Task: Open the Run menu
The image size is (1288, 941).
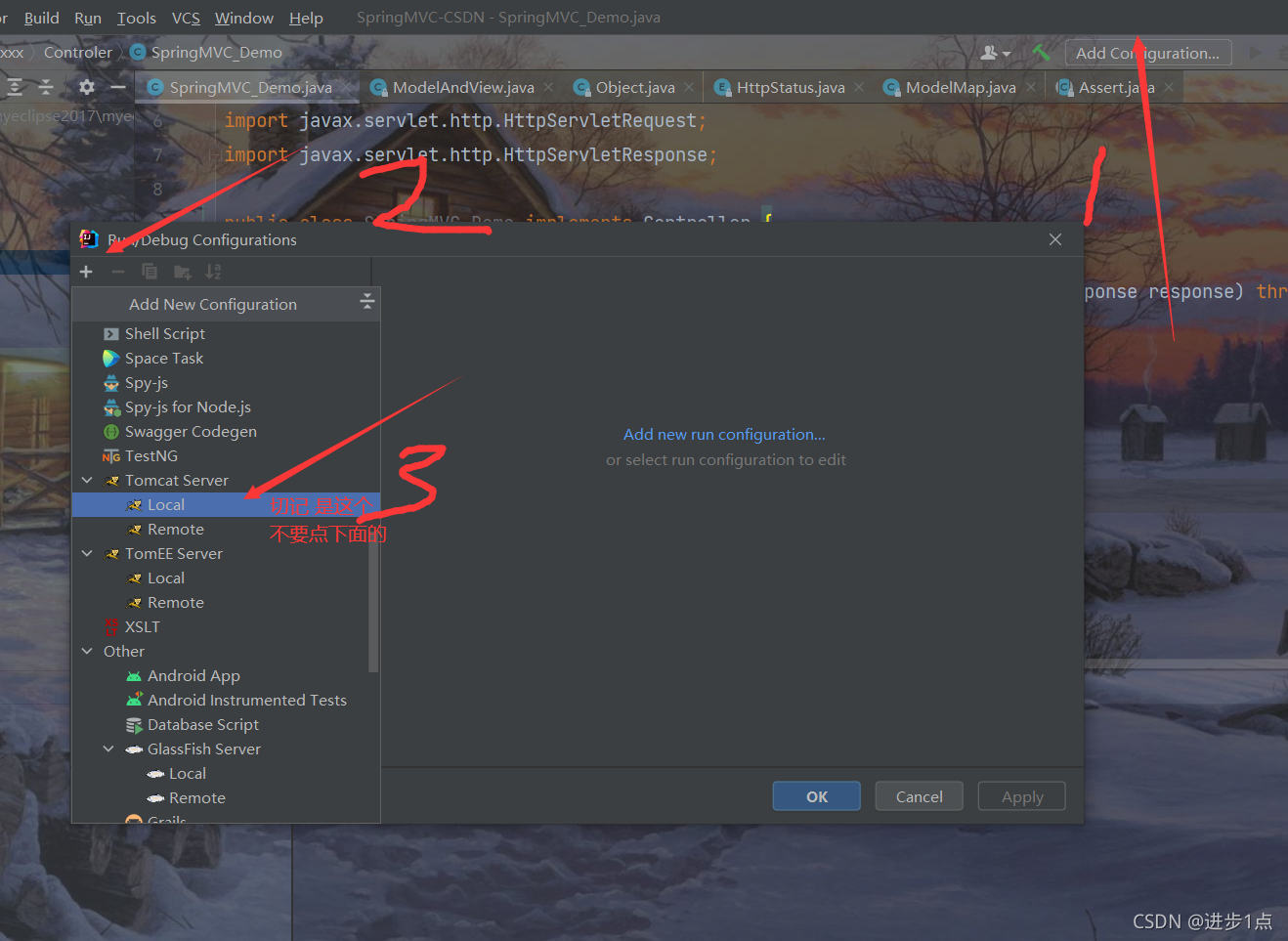Action: pyautogui.click(x=88, y=18)
